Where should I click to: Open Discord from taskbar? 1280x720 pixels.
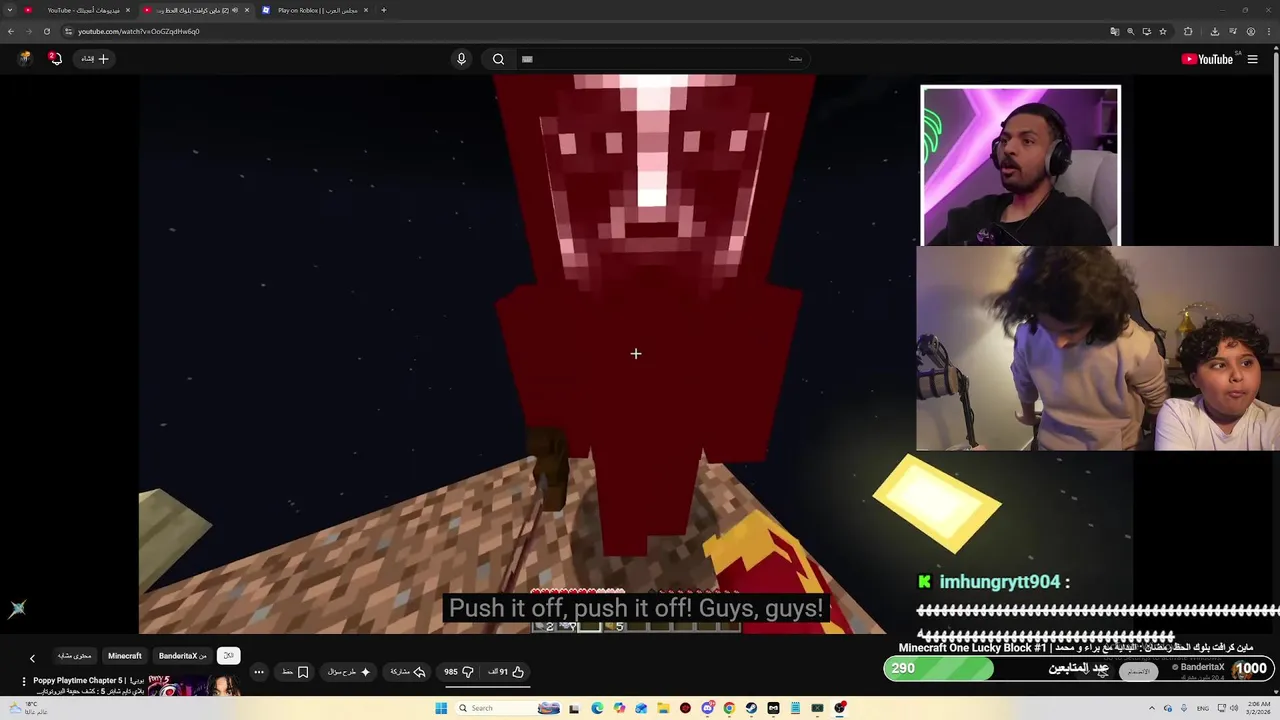pos(708,708)
